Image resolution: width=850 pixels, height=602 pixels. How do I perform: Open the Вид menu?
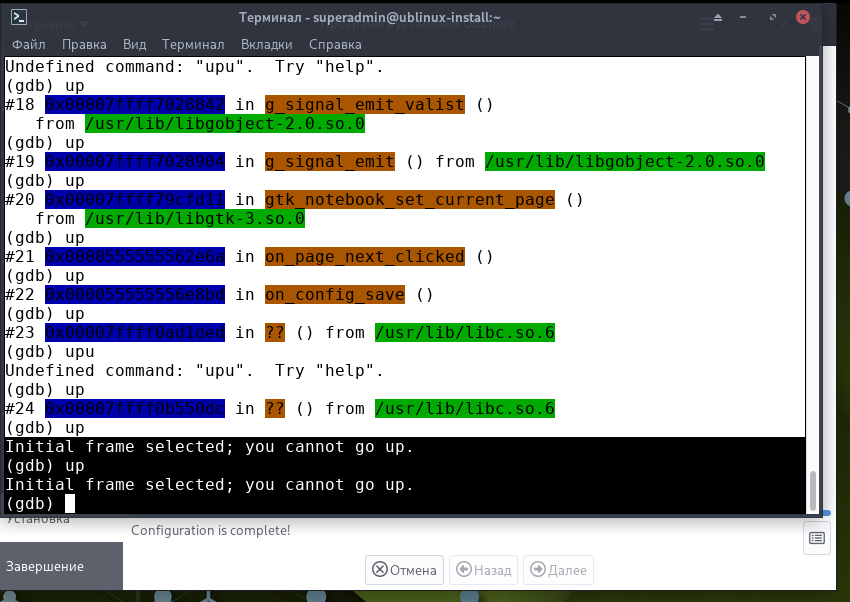[134, 44]
